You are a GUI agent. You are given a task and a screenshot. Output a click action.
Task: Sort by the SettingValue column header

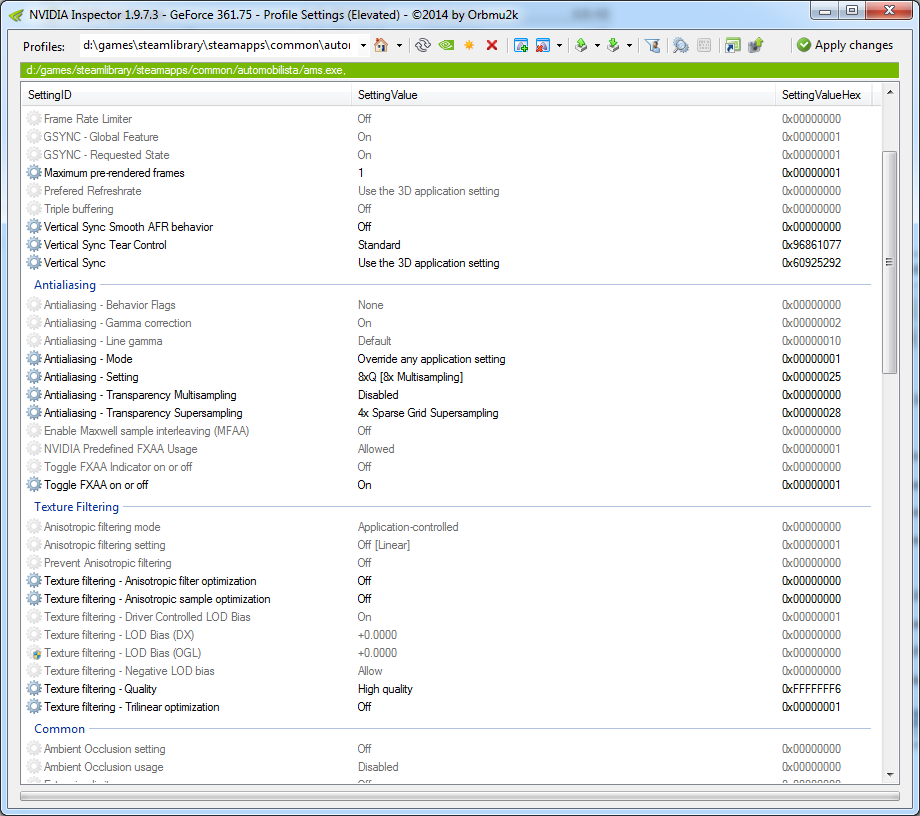[x=564, y=95]
